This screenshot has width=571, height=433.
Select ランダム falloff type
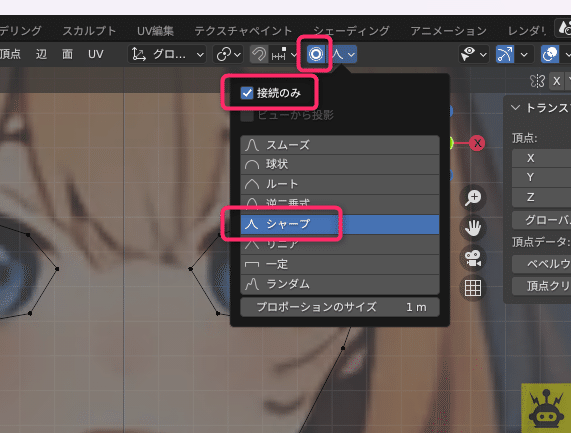click(x=340, y=284)
